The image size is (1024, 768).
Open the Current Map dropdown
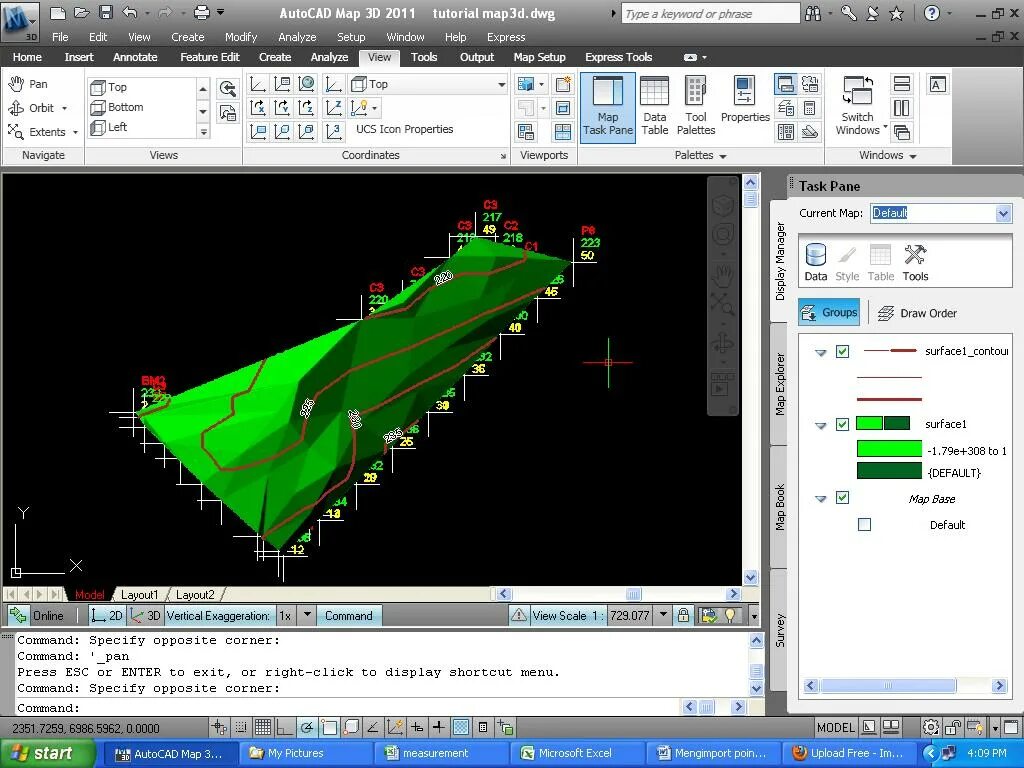pyautogui.click(x=1003, y=213)
